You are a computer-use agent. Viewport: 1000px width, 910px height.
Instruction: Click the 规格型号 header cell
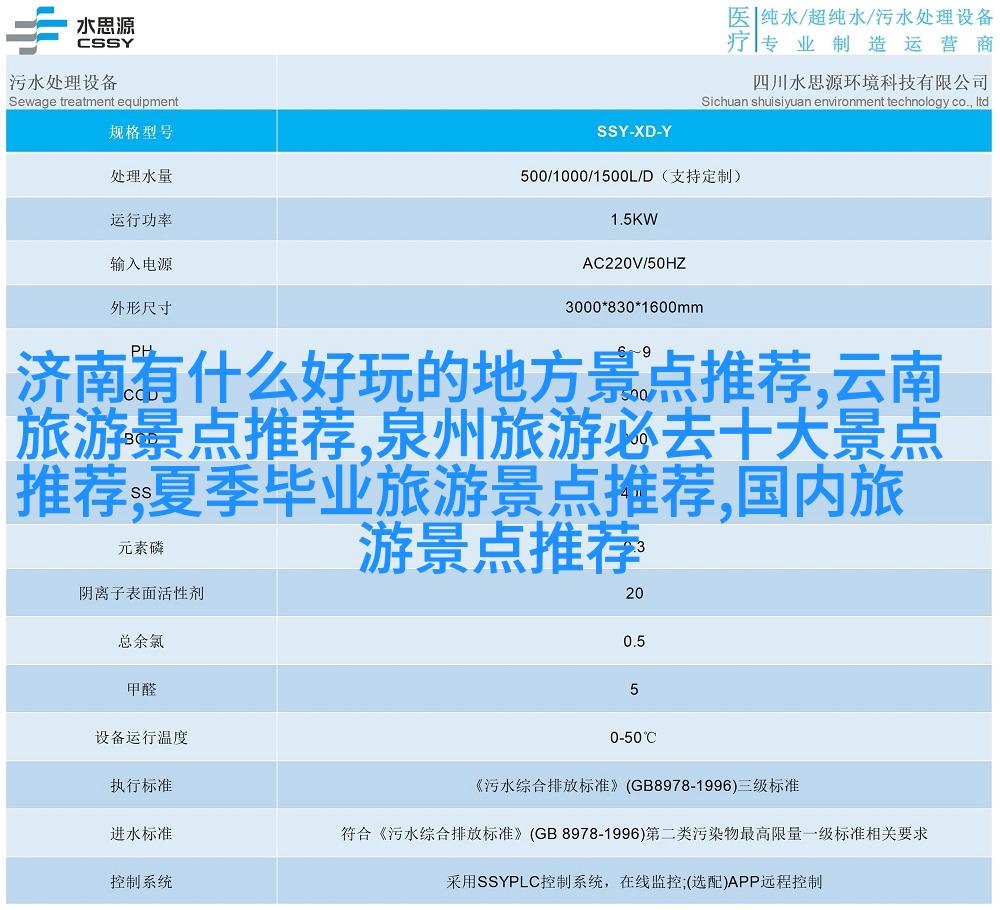141,132
